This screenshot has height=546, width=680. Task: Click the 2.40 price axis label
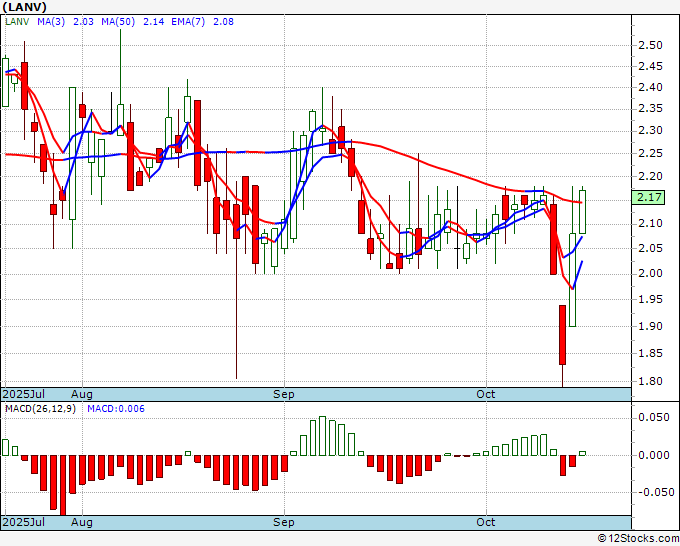[651, 87]
